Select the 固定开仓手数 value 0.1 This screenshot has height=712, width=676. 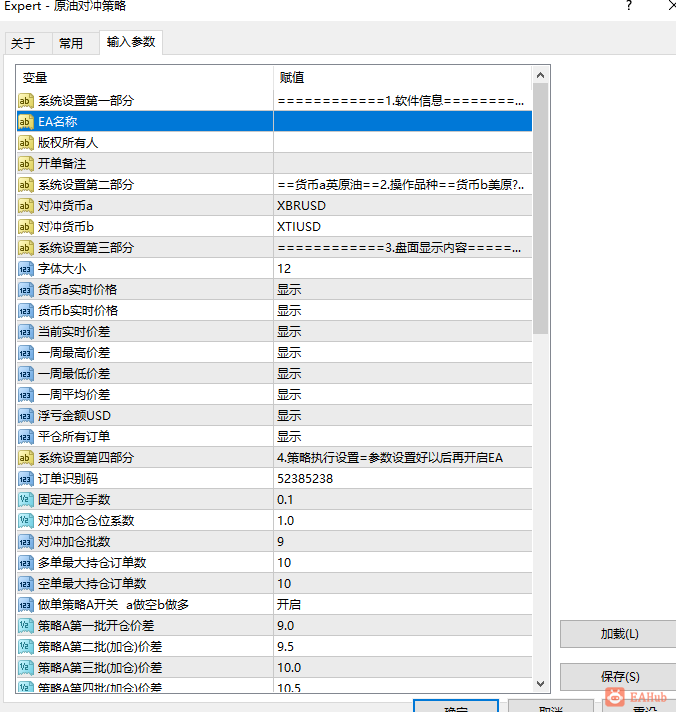tap(403, 499)
